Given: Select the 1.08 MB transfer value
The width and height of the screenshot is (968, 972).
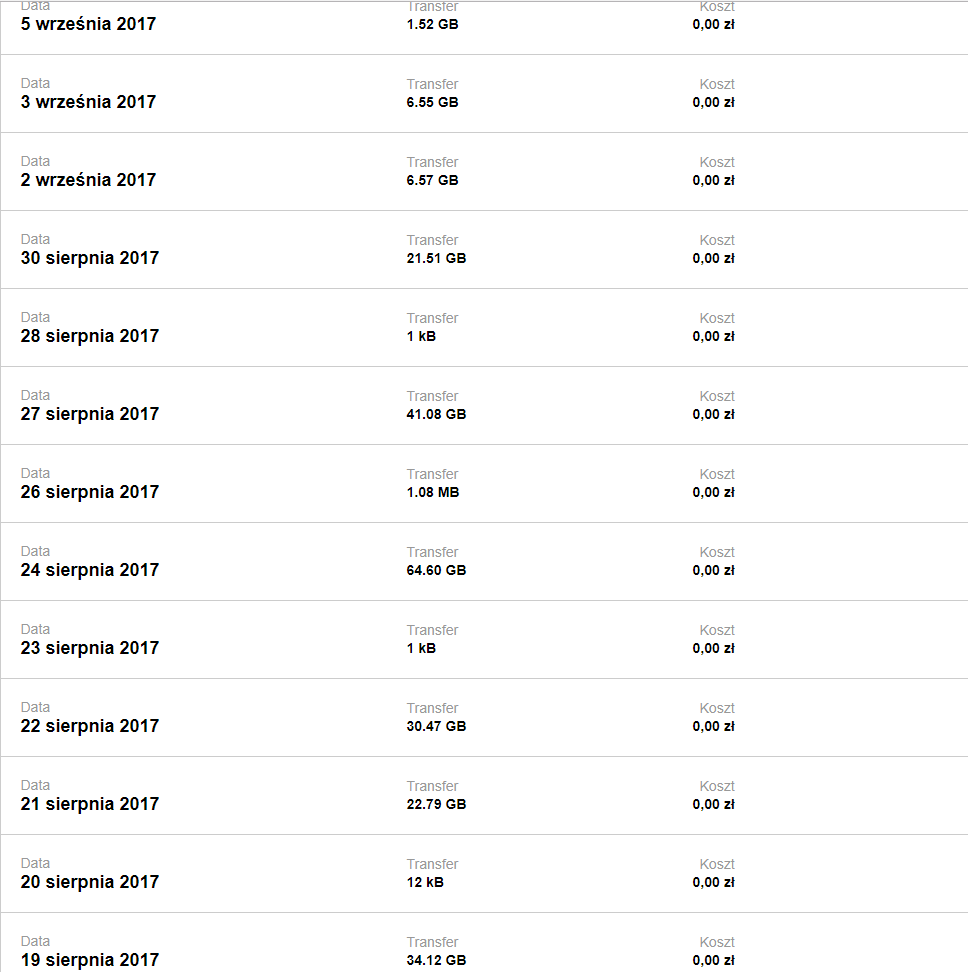Looking at the screenshot, I should [433, 493].
